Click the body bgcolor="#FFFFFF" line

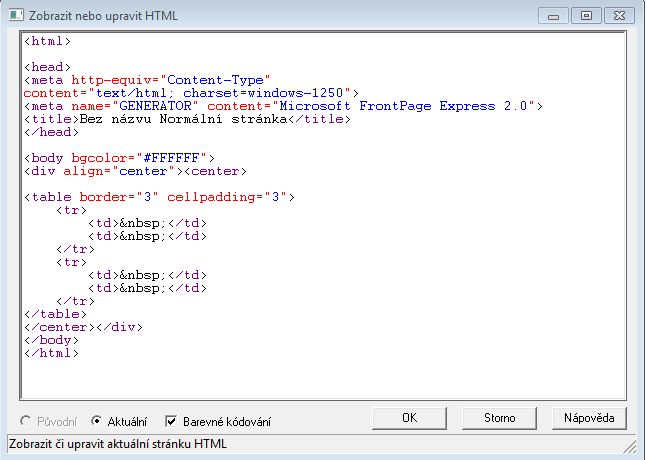coord(119,158)
